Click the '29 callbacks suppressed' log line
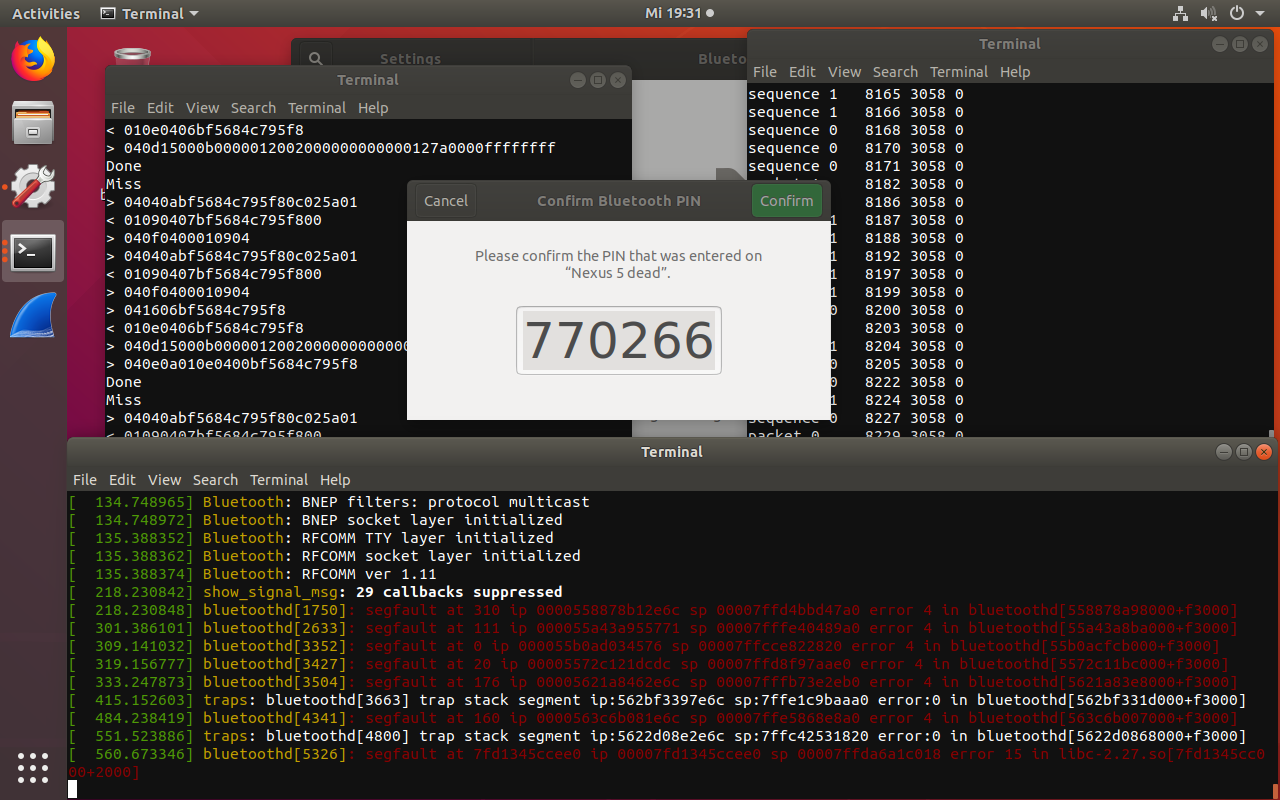Screen dimensions: 1280x800 315,592
